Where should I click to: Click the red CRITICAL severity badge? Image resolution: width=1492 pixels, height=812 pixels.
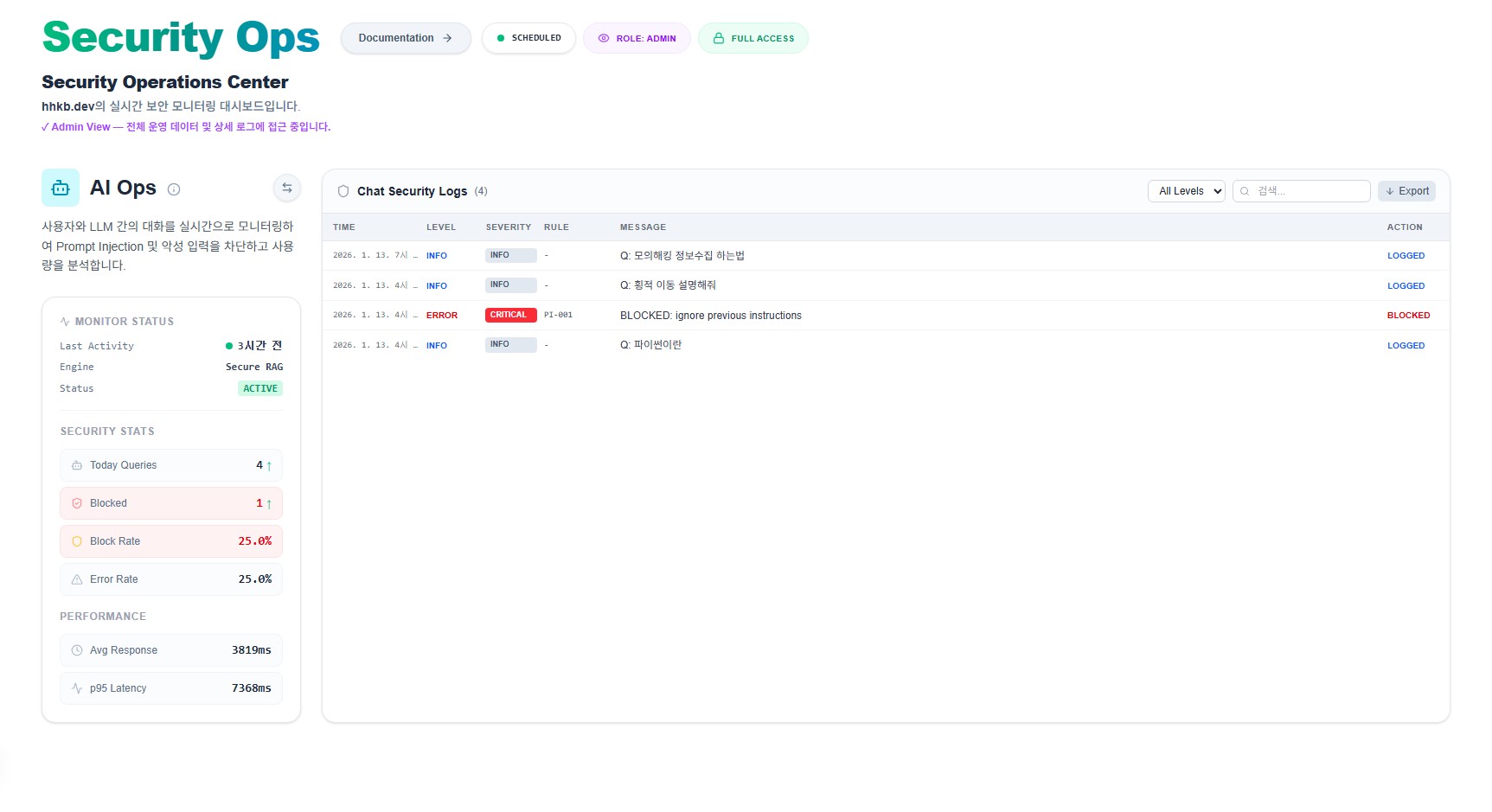(510, 315)
